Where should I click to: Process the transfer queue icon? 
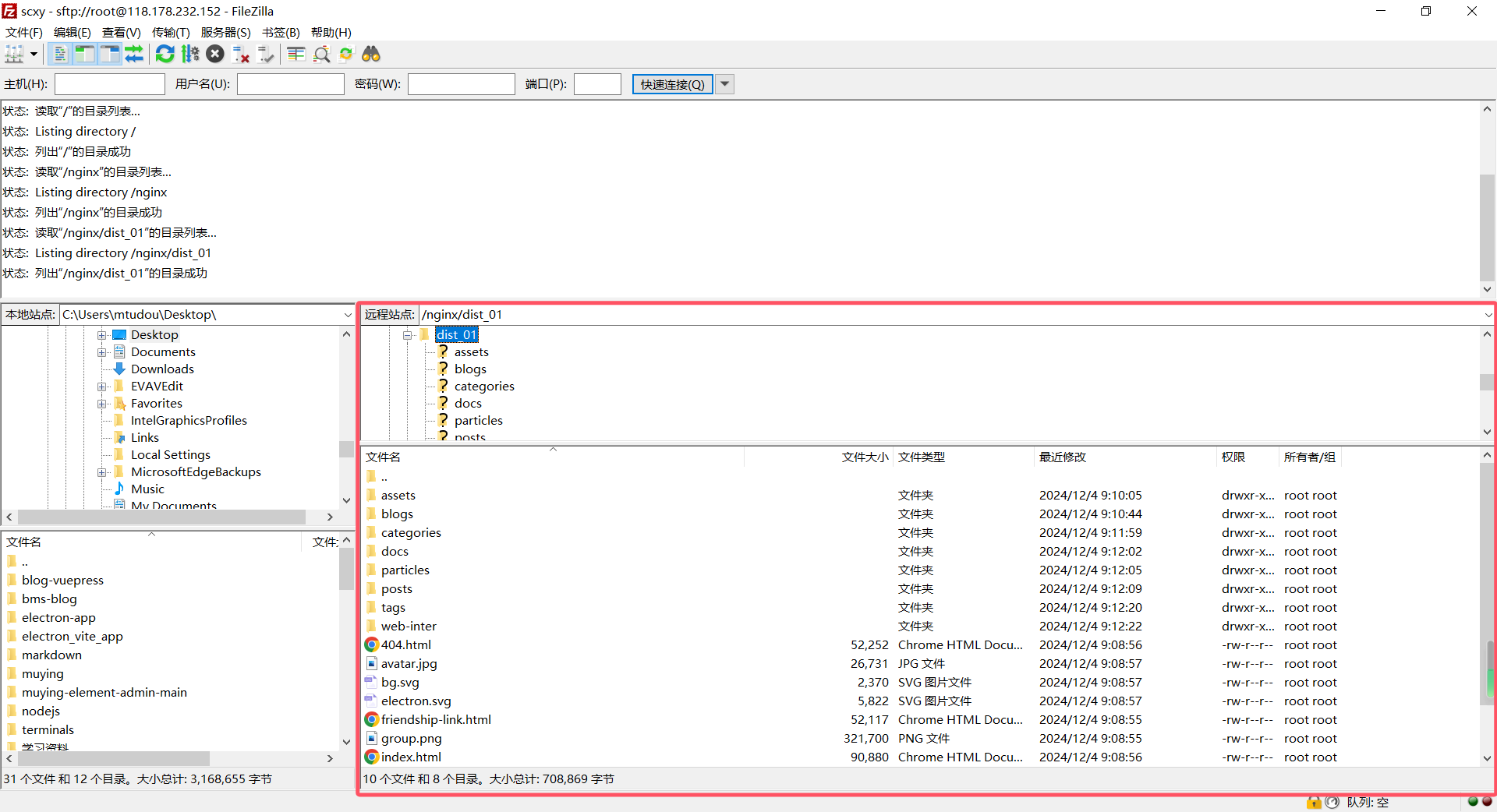tap(190, 54)
